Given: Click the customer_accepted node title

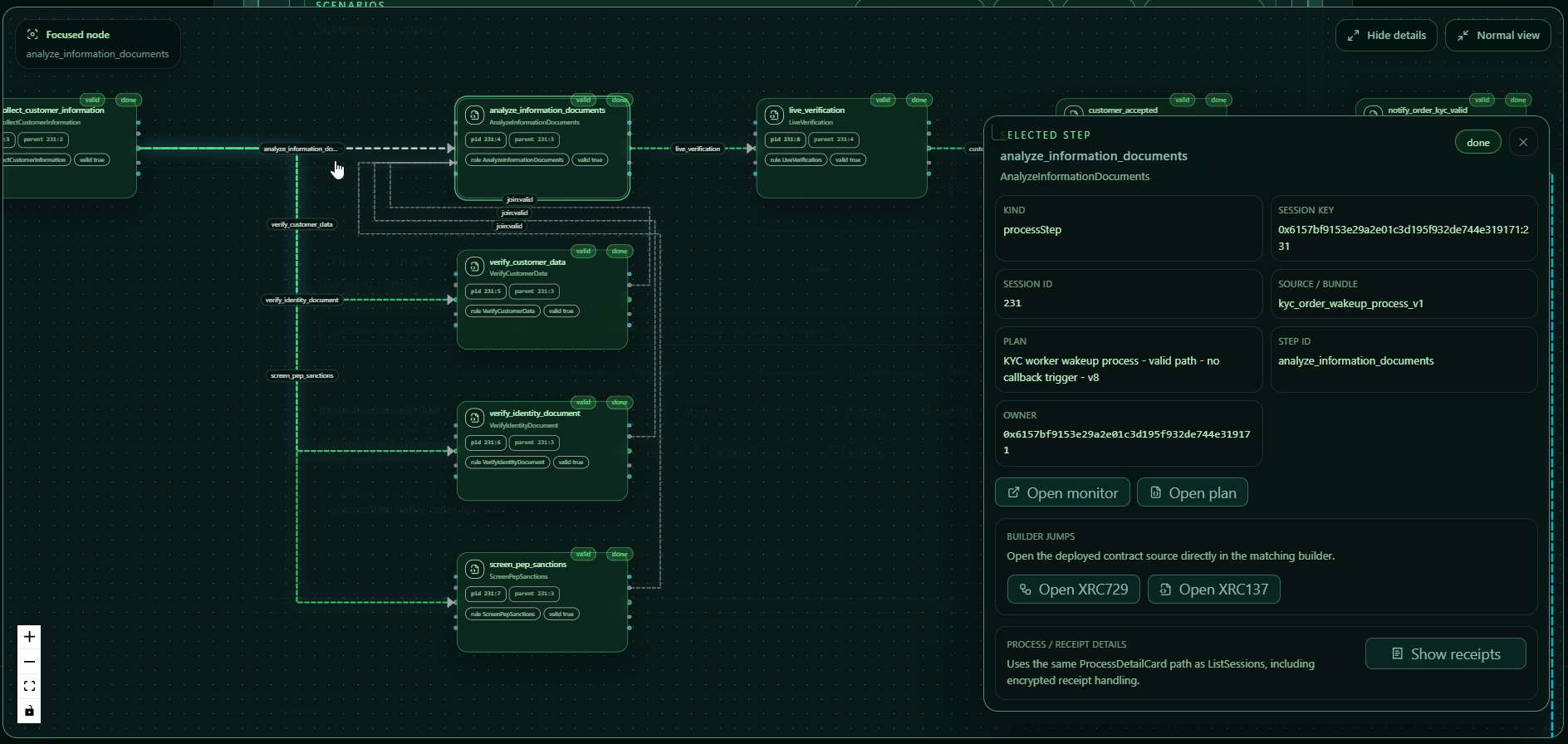Looking at the screenshot, I should point(1122,110).
